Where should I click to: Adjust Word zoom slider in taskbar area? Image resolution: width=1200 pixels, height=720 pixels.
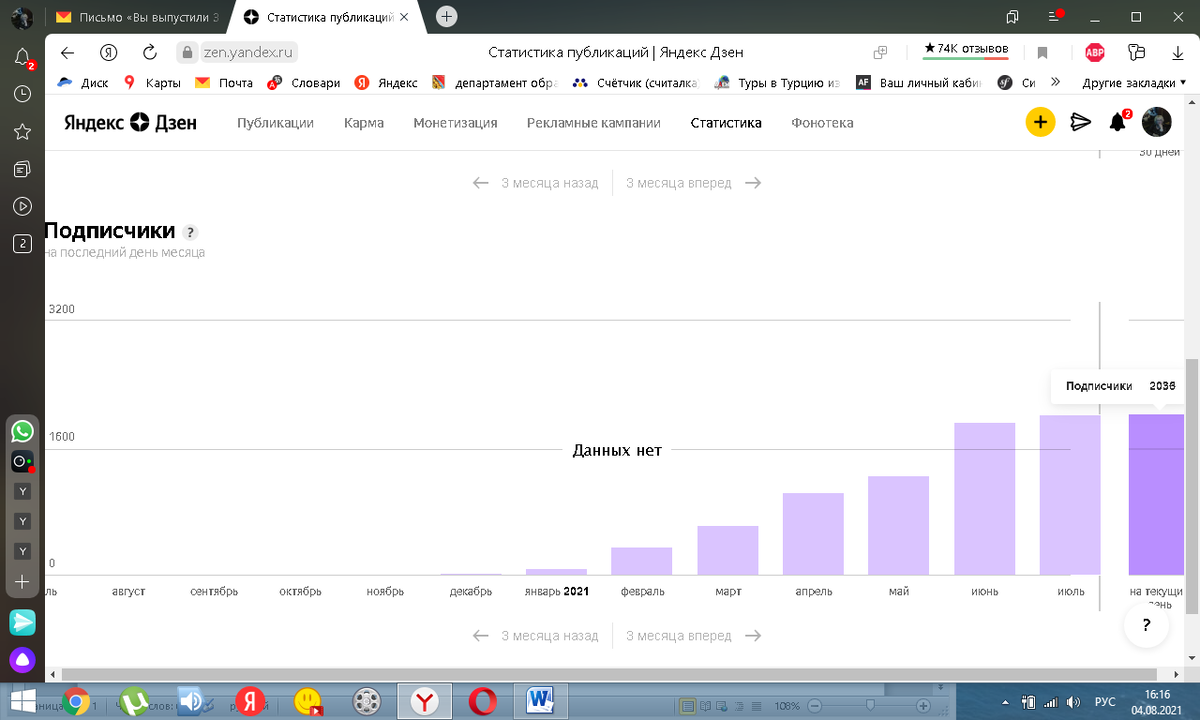coord(870,706)
